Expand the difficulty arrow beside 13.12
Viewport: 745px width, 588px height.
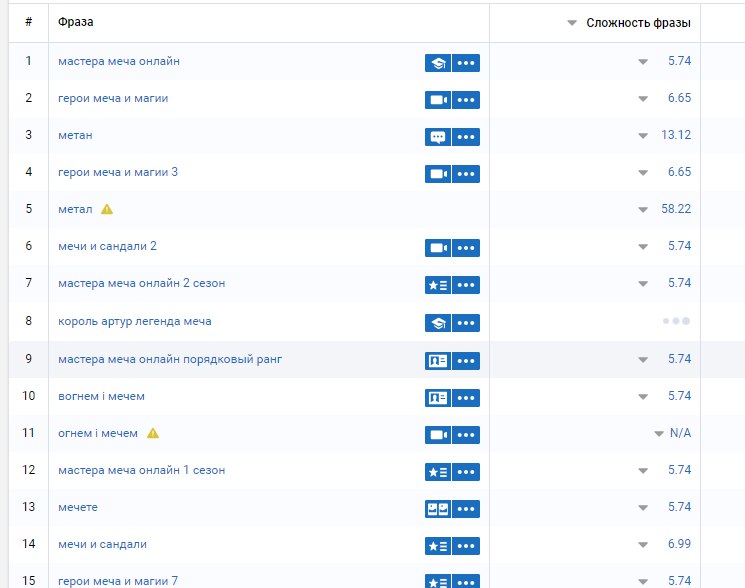643,136
